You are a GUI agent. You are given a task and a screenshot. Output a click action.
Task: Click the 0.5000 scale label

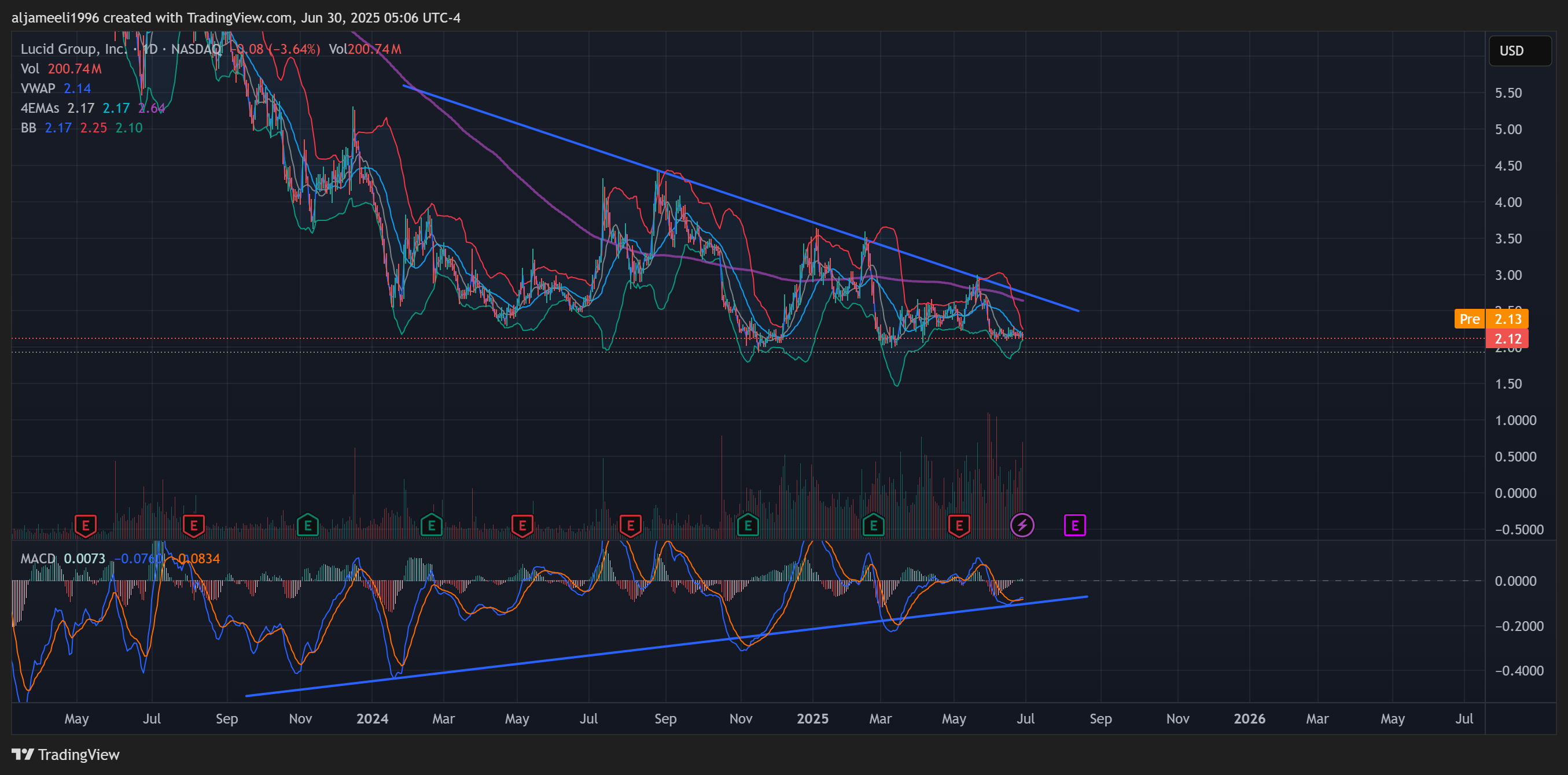coord(1516,457)
